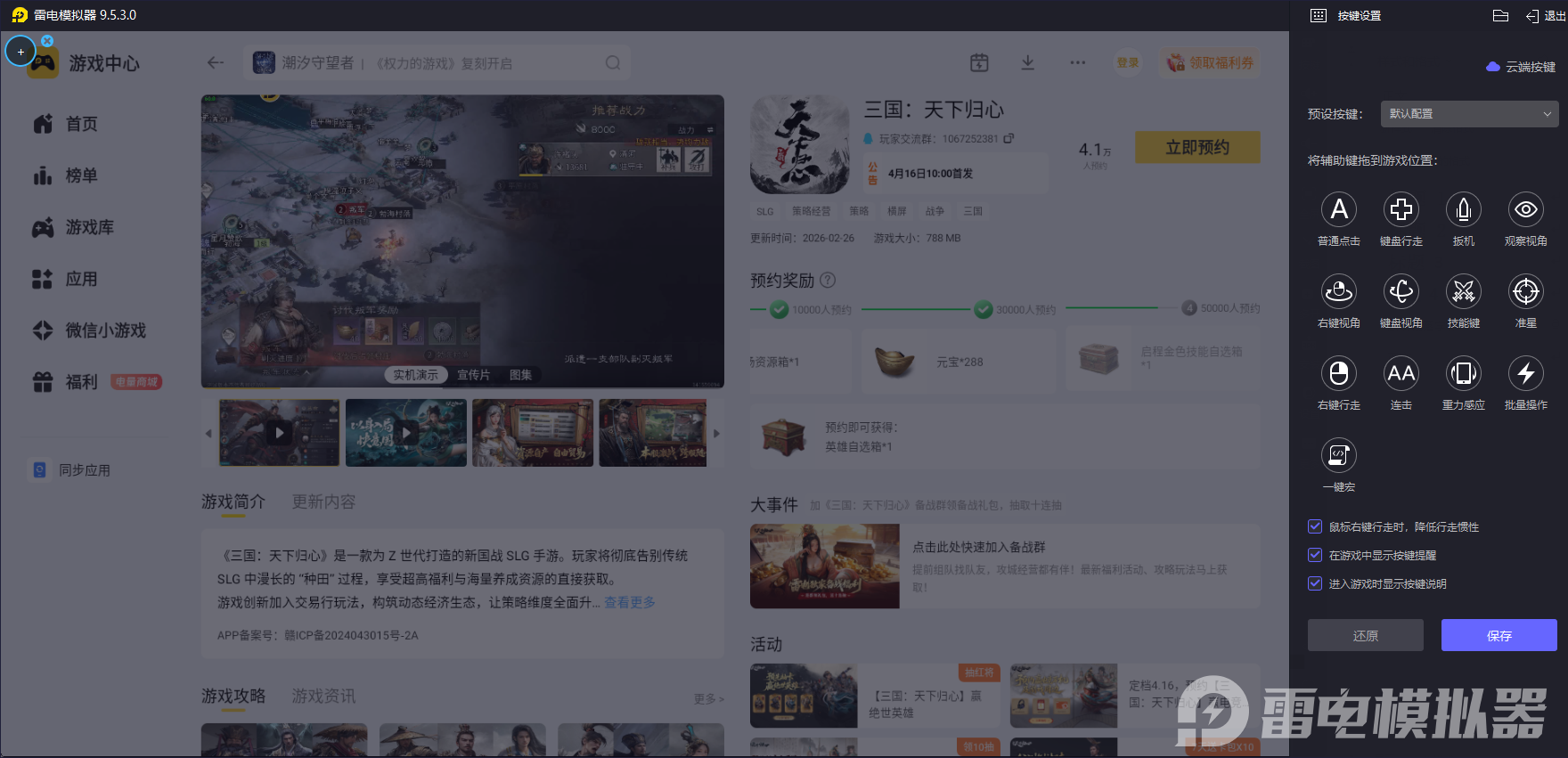The width and height of the screenshot is (1568, 758).
Task: Select the 游戏攻略 tab
Action: tap(233, 696)
